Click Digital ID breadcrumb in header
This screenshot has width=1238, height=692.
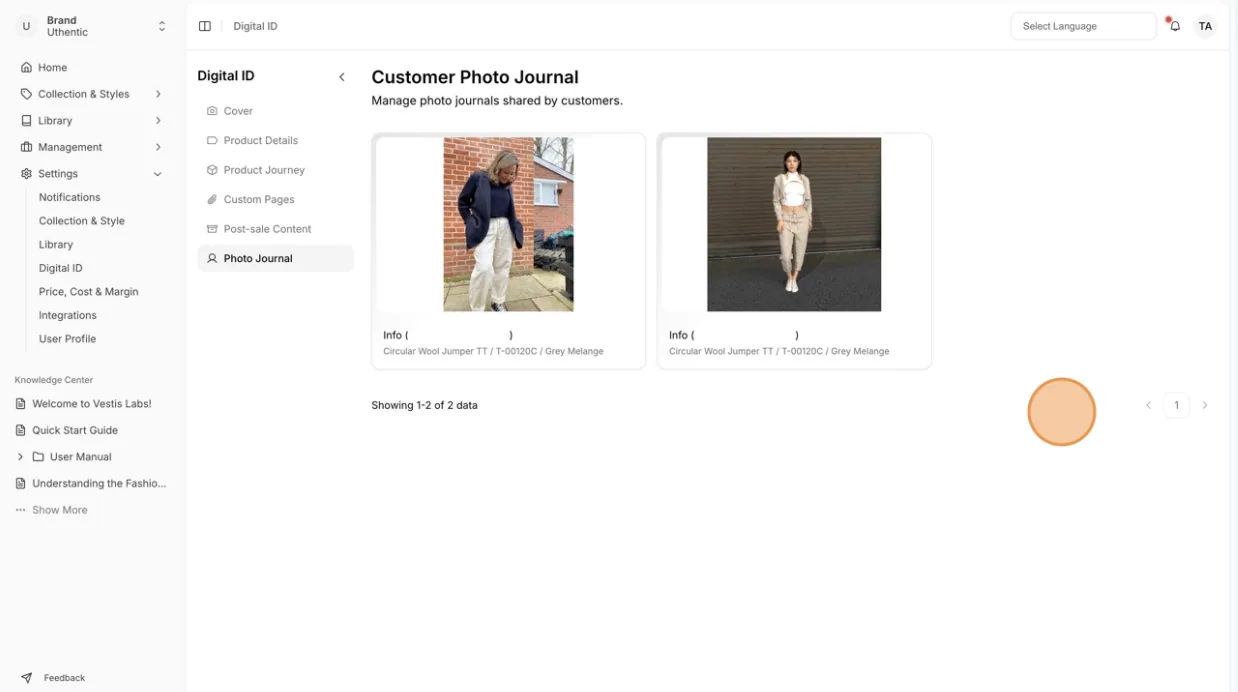point(256,26)
